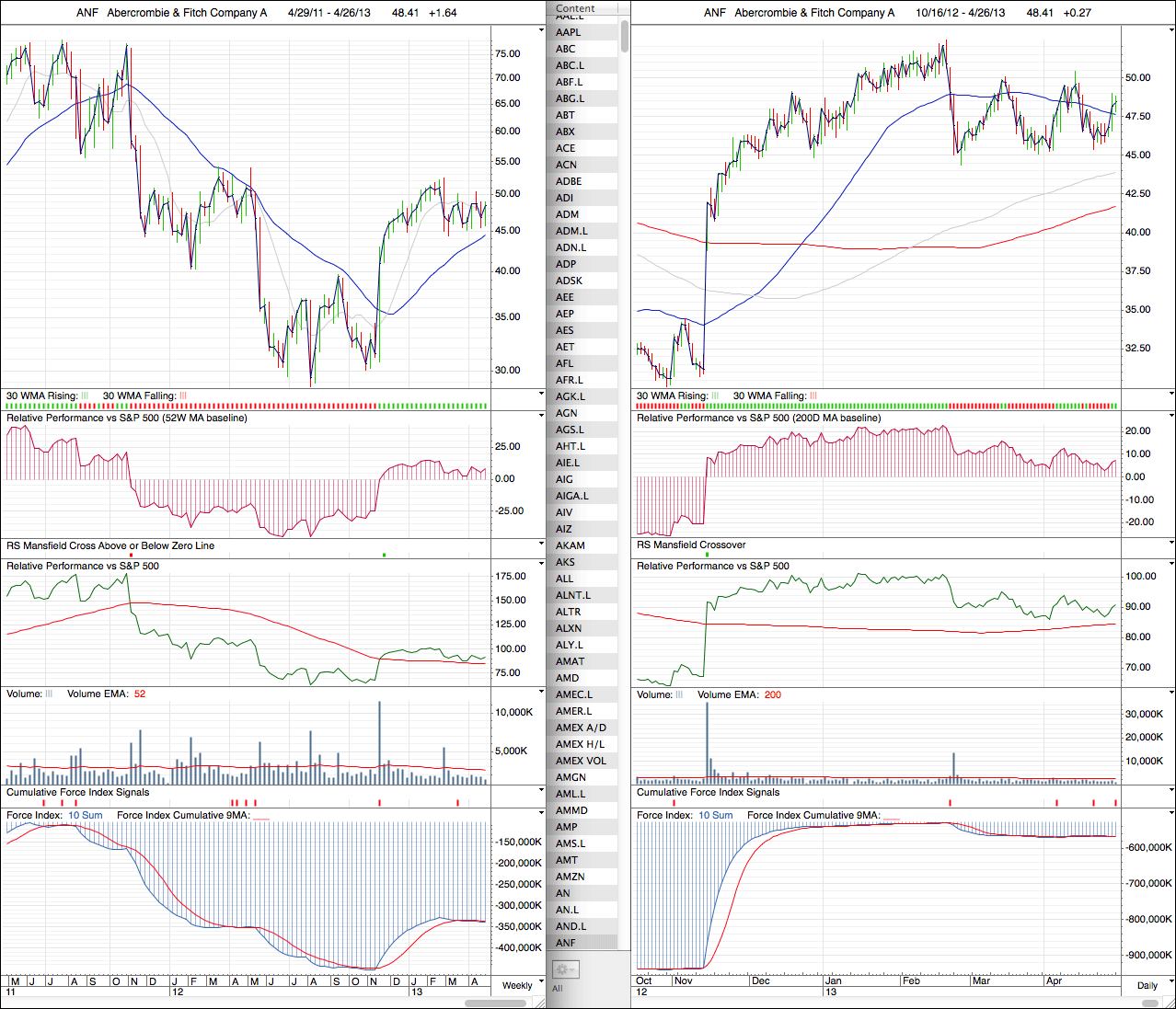Screen dimensions: 1176x1009
Task: Select AMEX A/D in the symbol list
Action: 581,728
